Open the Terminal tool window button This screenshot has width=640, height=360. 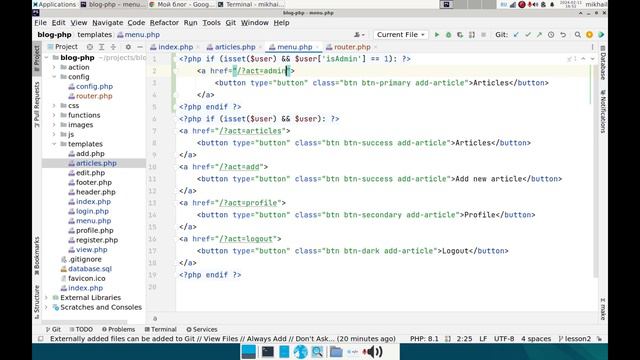161,329
